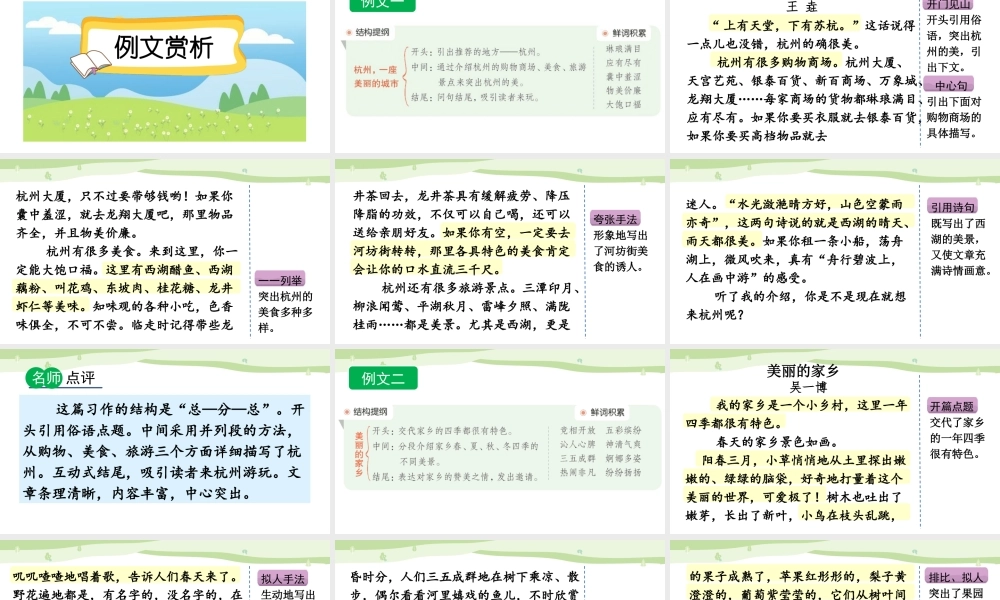Click the purple 开篇点题 annotation tag

(x=952, y=406)
